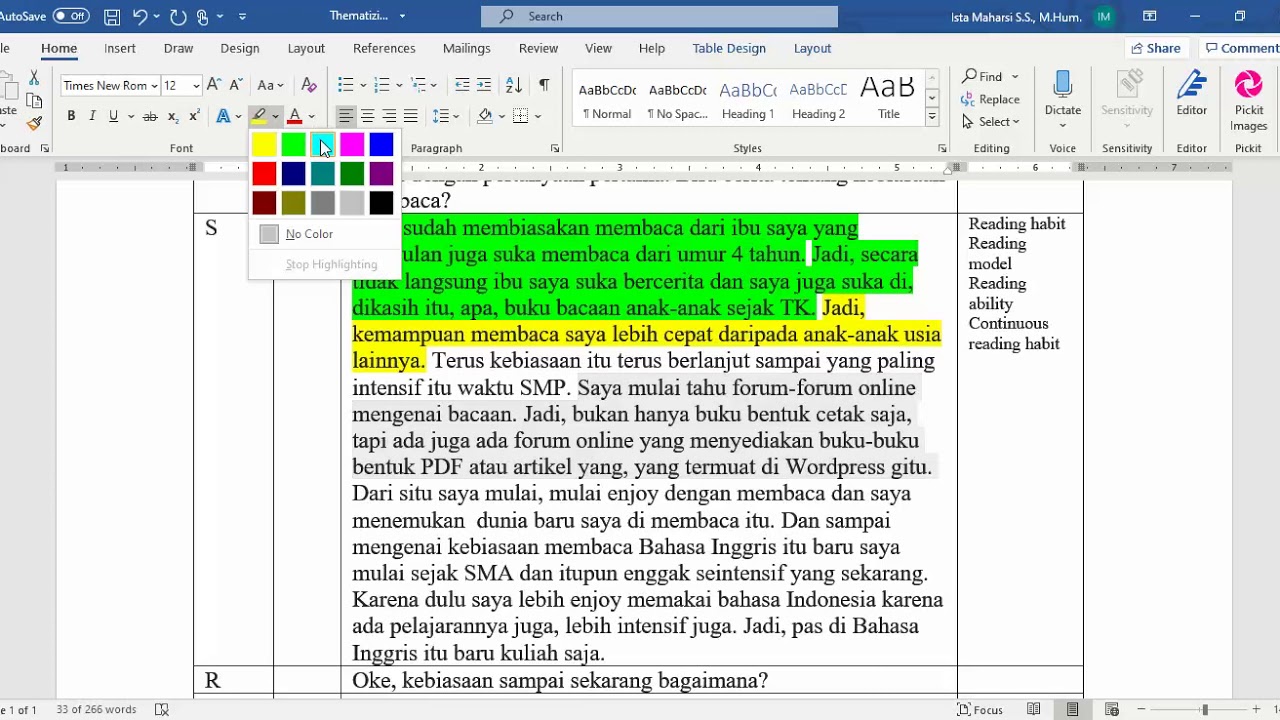Click the Subscript button

(x=172, y=117)
